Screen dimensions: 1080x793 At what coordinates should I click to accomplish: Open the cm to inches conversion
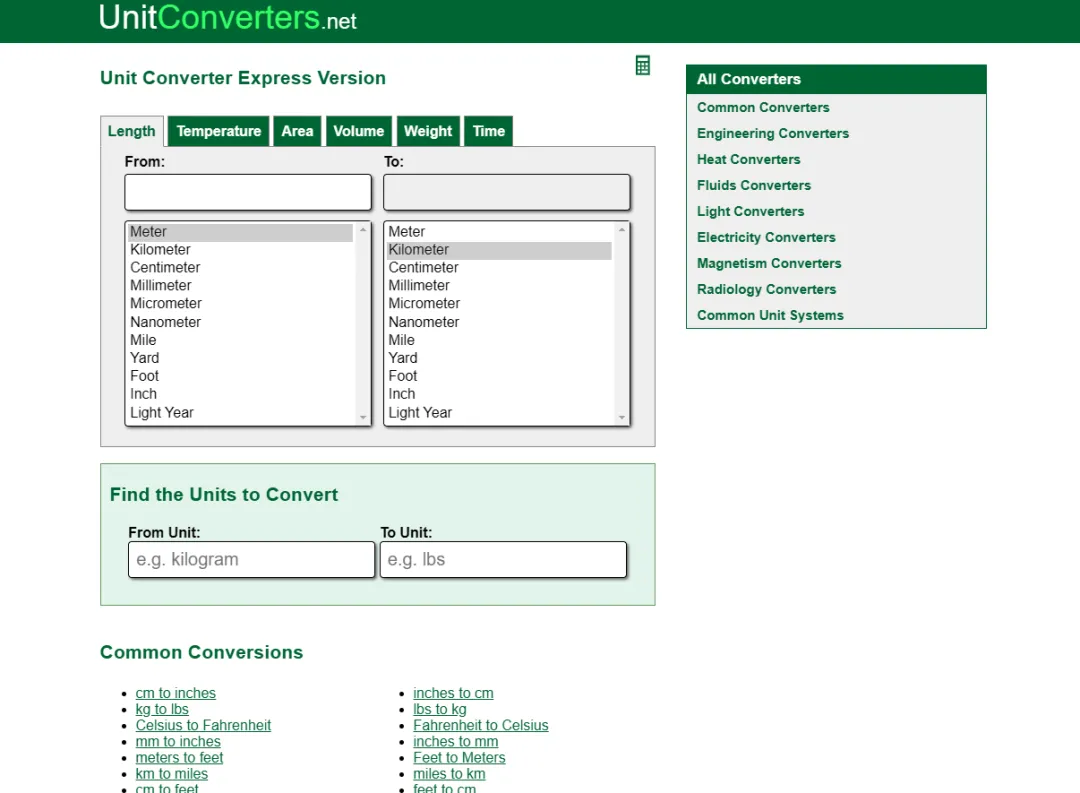coord(176,693)
